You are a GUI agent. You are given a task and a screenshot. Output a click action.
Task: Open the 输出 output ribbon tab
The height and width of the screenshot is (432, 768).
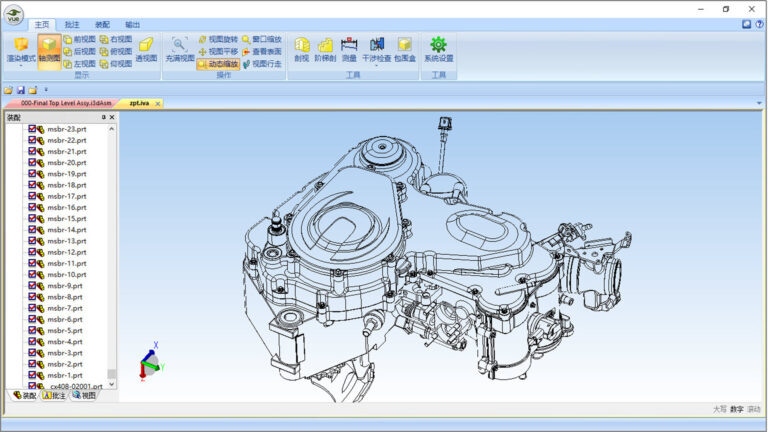click(x=132, y=24)
